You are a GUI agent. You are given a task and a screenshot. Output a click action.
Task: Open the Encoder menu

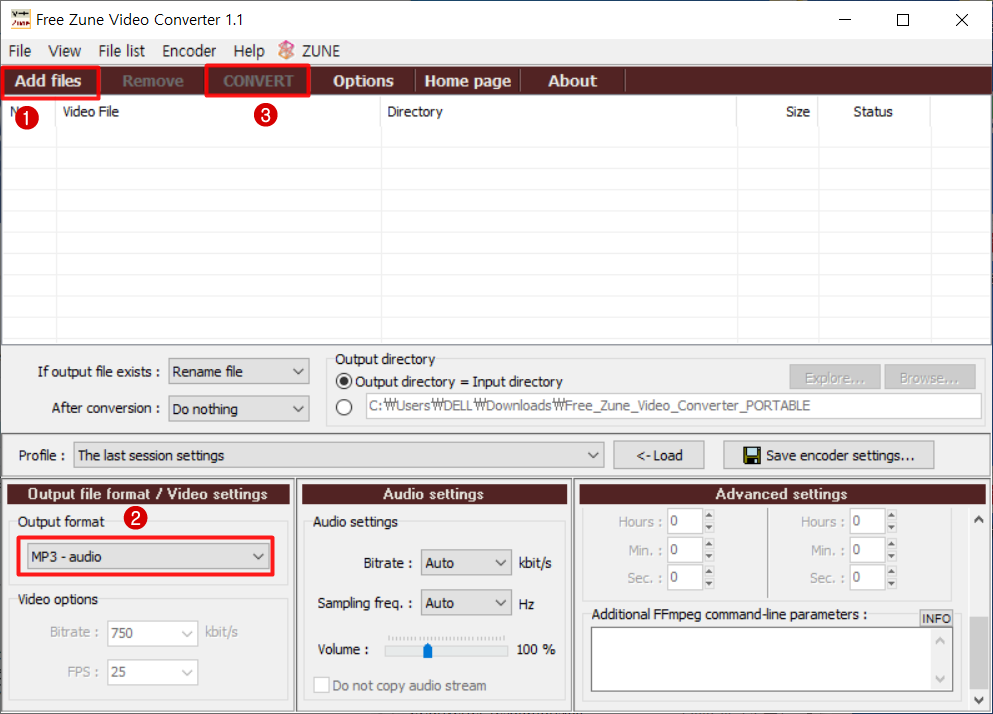pyautogui.click(x=189, y=51)
